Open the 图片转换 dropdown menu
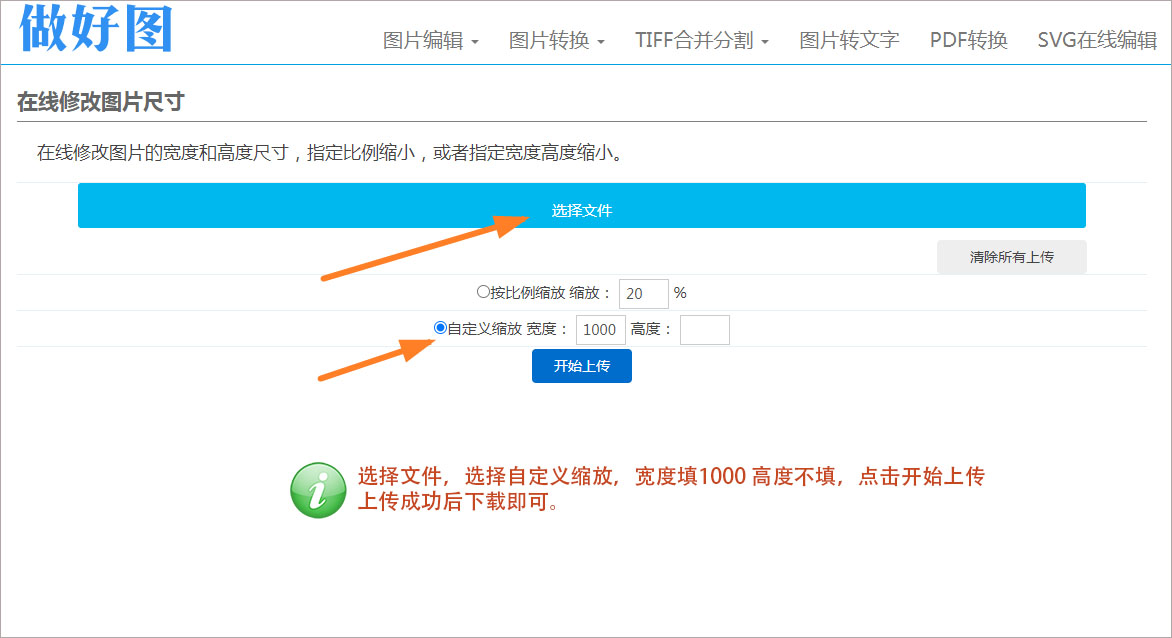The width and height of the screenshot is (1172, 638). point(556,41)
